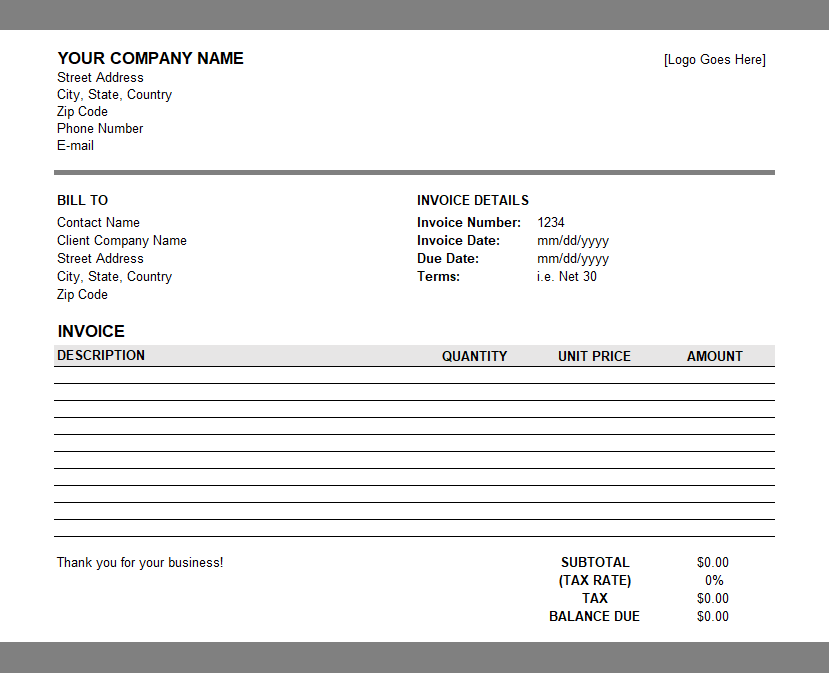Image resolution: width=829 pixels, height=673 pixels.
Task: Click the invoice number value 1234
Action: pyautogui.click(x=551, y=223)
